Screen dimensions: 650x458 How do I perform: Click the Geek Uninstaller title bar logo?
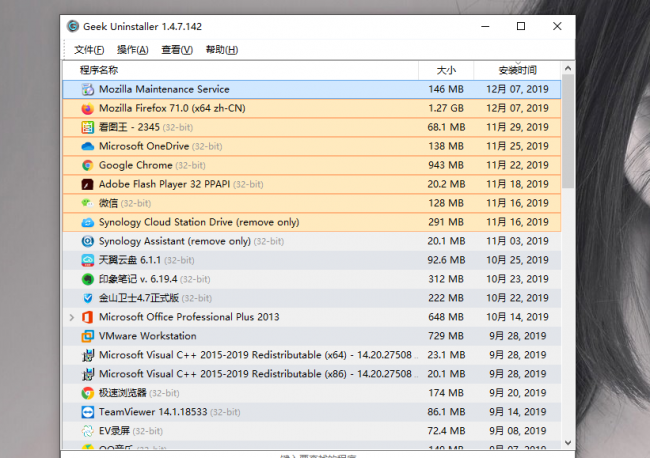coord(73,27)
